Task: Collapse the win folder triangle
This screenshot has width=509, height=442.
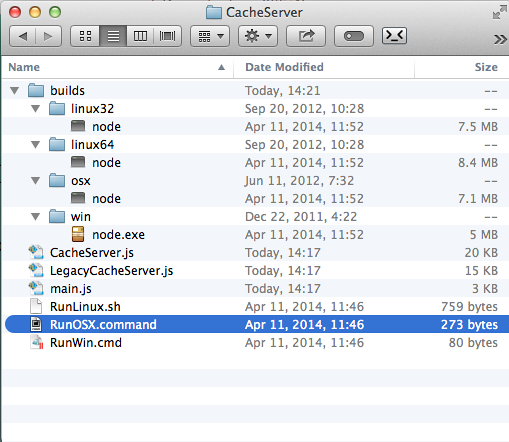Action: click(x=35, y=217)
